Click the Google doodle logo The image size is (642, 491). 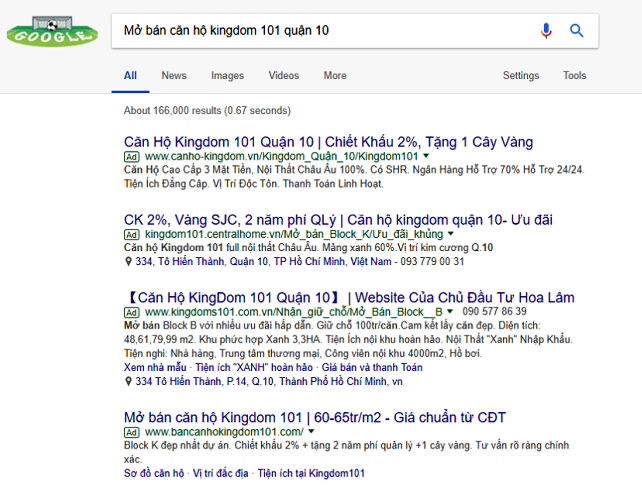tap(52, 32)
